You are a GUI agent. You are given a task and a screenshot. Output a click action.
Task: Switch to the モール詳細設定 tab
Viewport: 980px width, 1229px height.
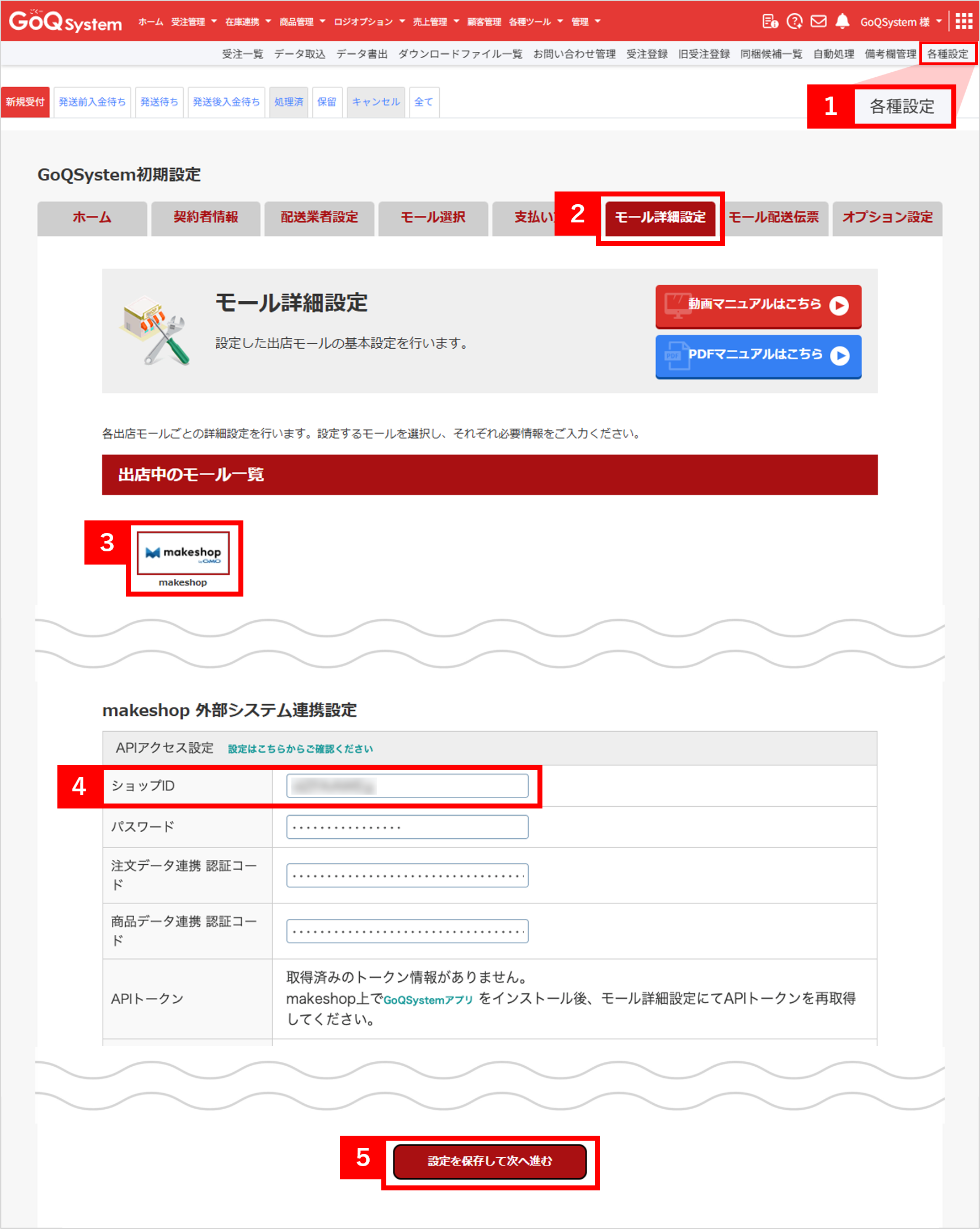(x=659, y=217)
